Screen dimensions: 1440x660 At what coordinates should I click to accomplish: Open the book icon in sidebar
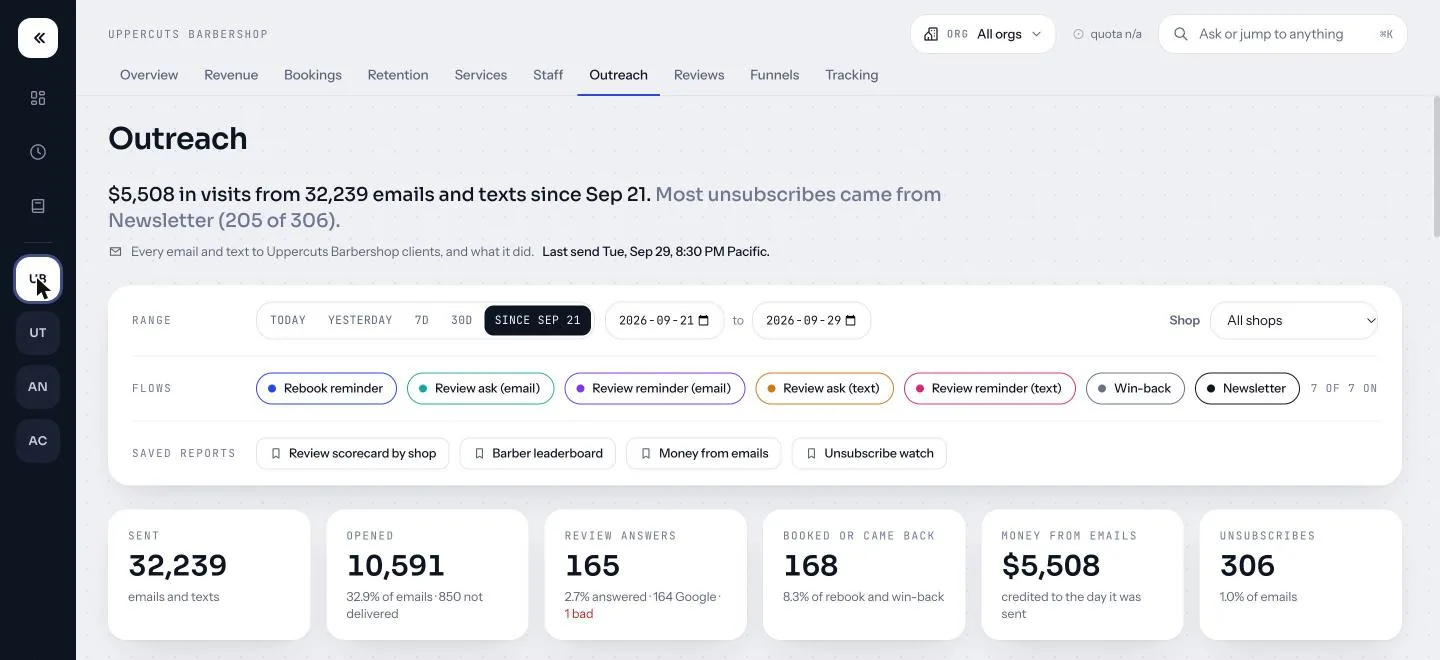[38, 206]
